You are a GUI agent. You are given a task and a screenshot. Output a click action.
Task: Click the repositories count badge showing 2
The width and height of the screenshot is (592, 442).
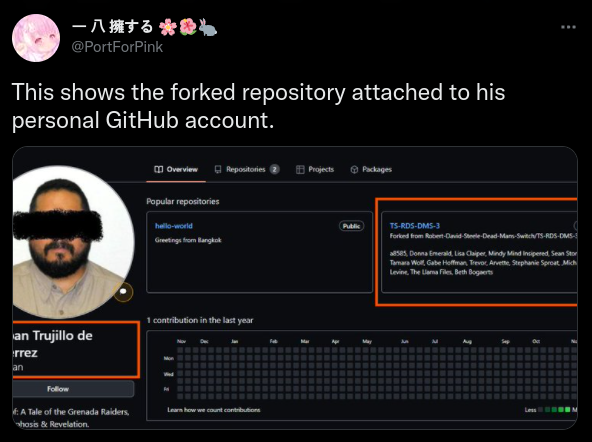[274, 169]
